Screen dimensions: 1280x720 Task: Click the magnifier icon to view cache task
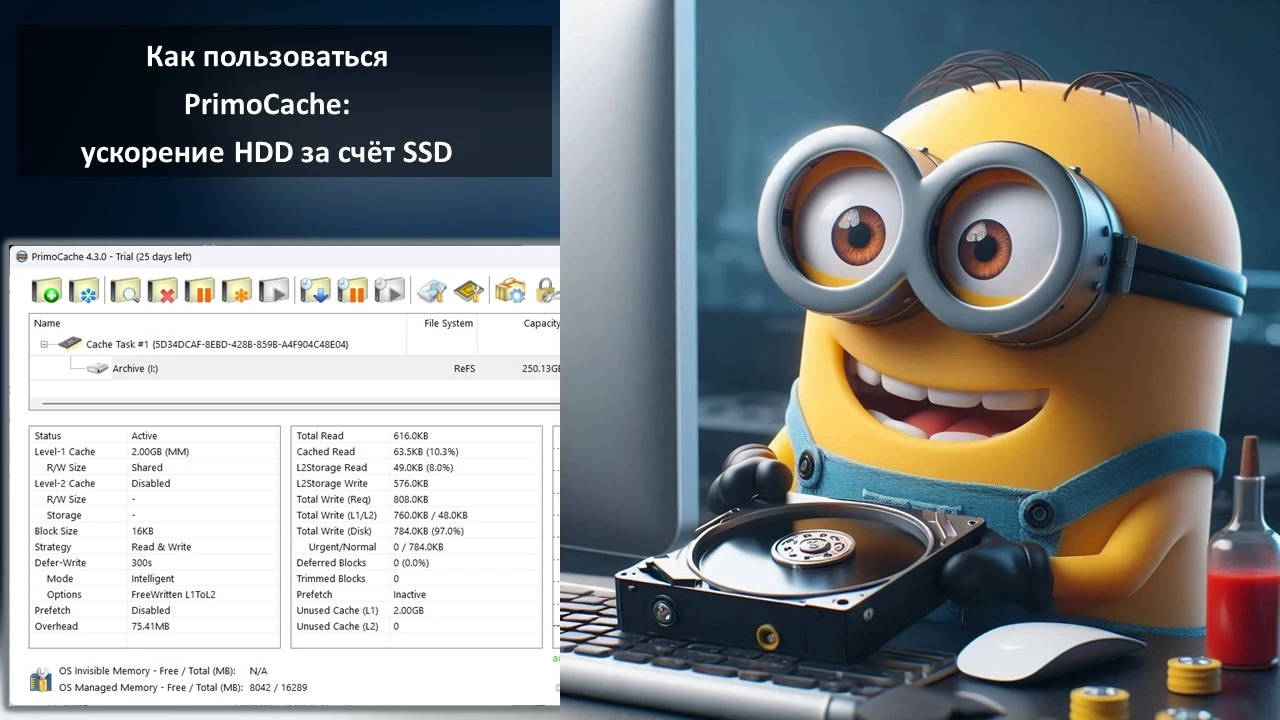[125, 291]
